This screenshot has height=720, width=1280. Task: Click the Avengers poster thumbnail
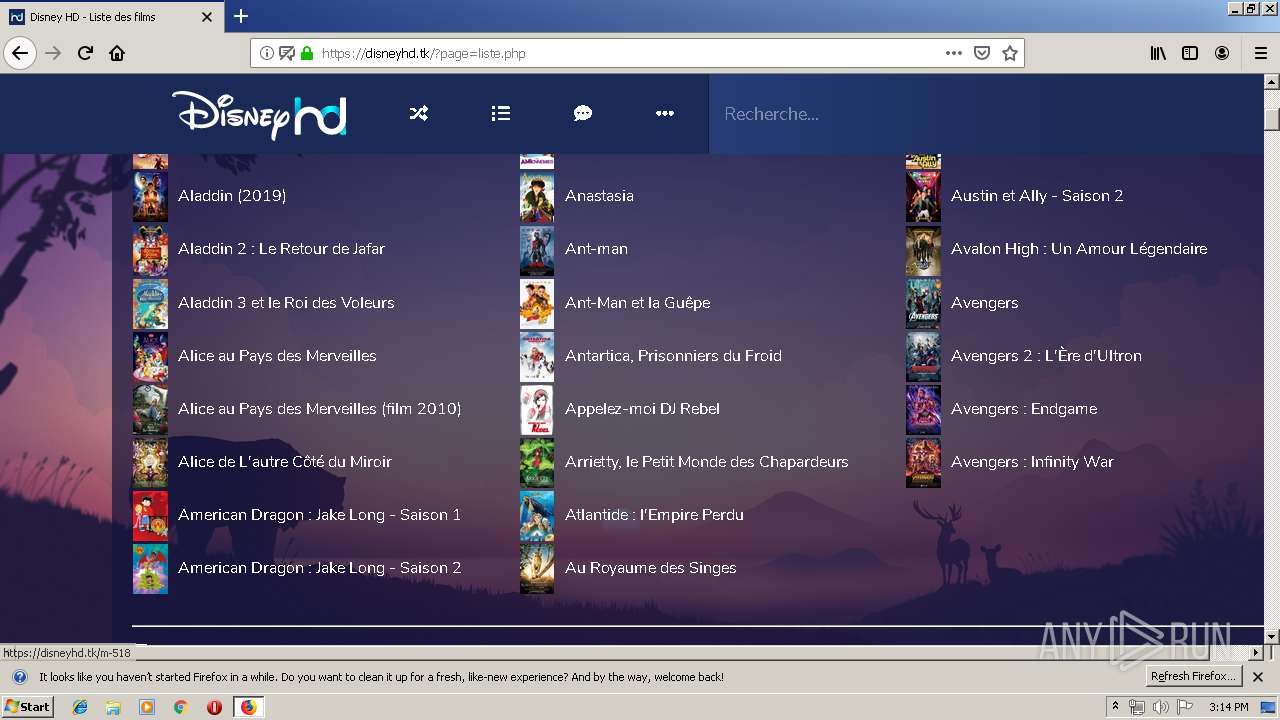923,303
